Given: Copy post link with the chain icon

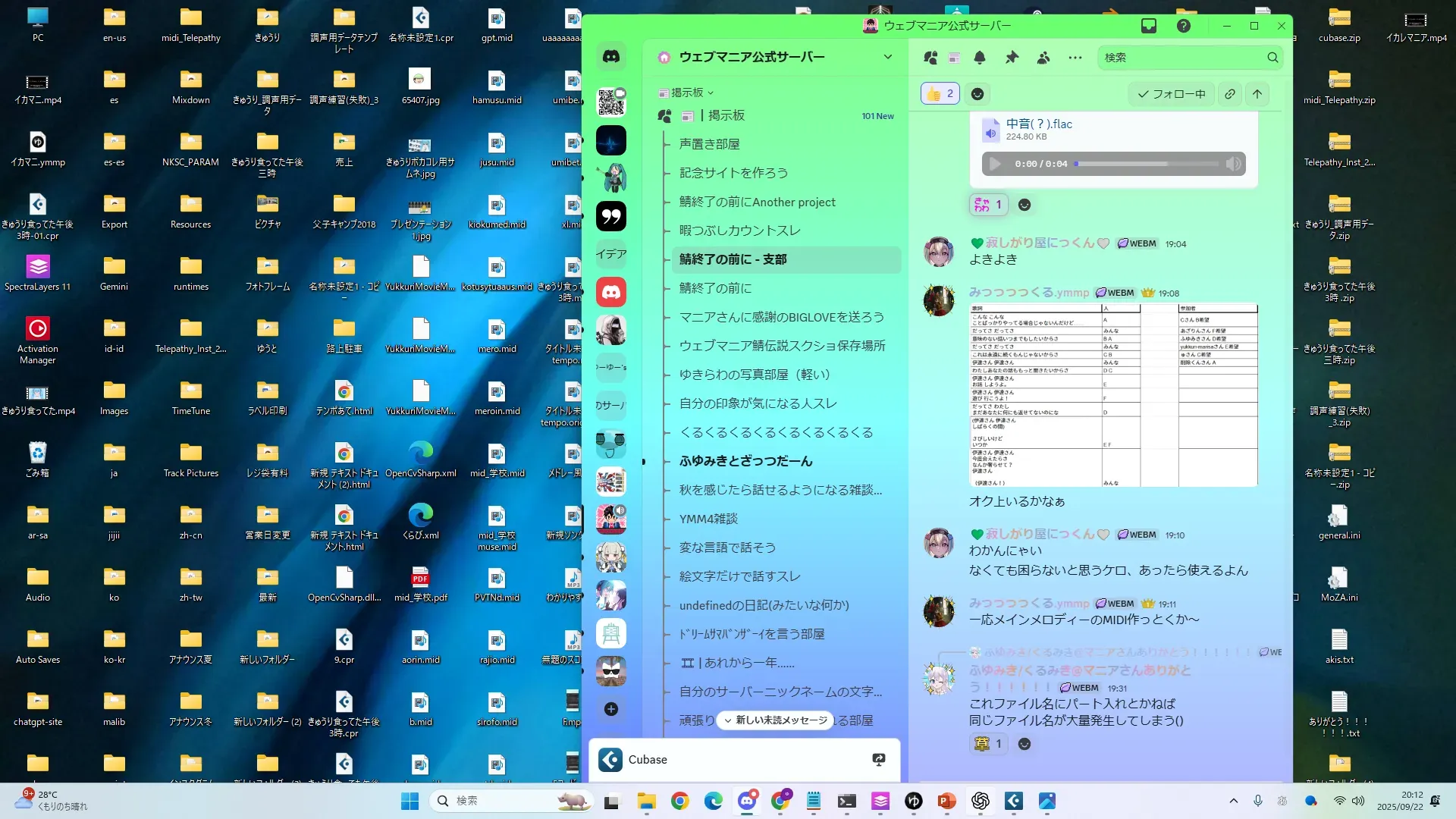Looking at the screenshot, I should (1230, 94).
